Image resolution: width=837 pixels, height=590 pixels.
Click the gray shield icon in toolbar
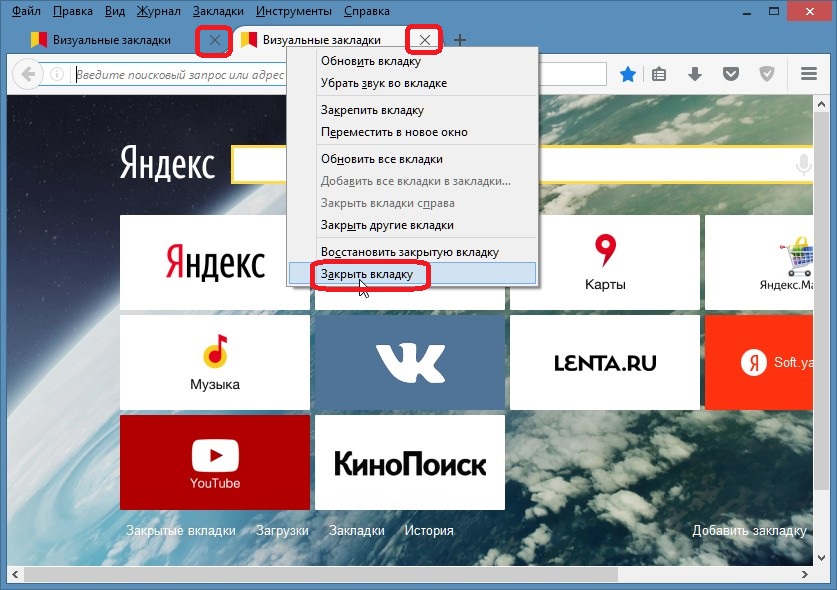click(x=767, y=74)
